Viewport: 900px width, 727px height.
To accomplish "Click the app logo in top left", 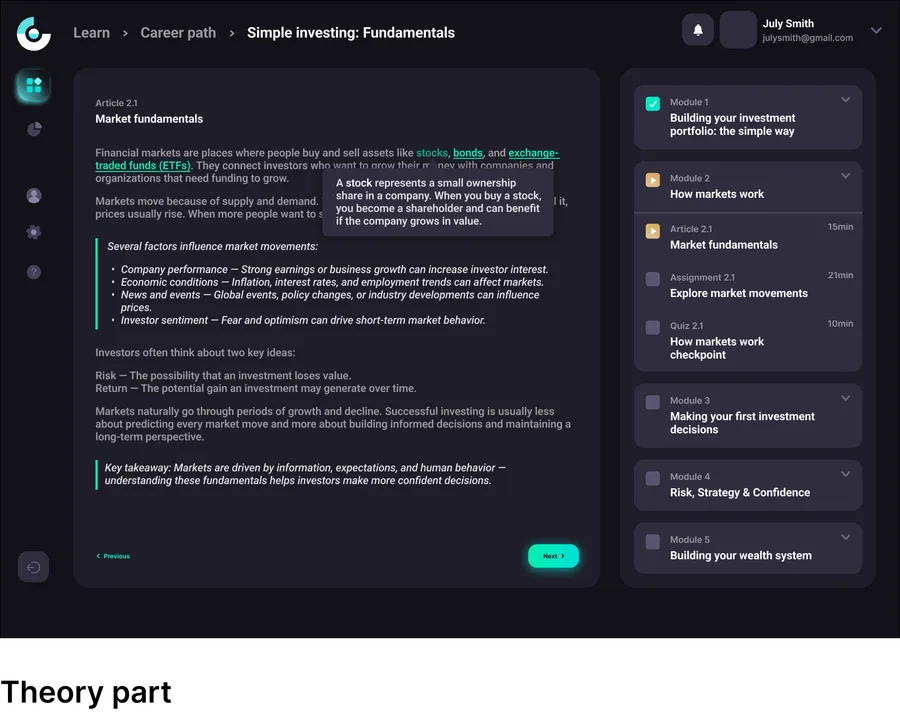I will click(33, 34).
